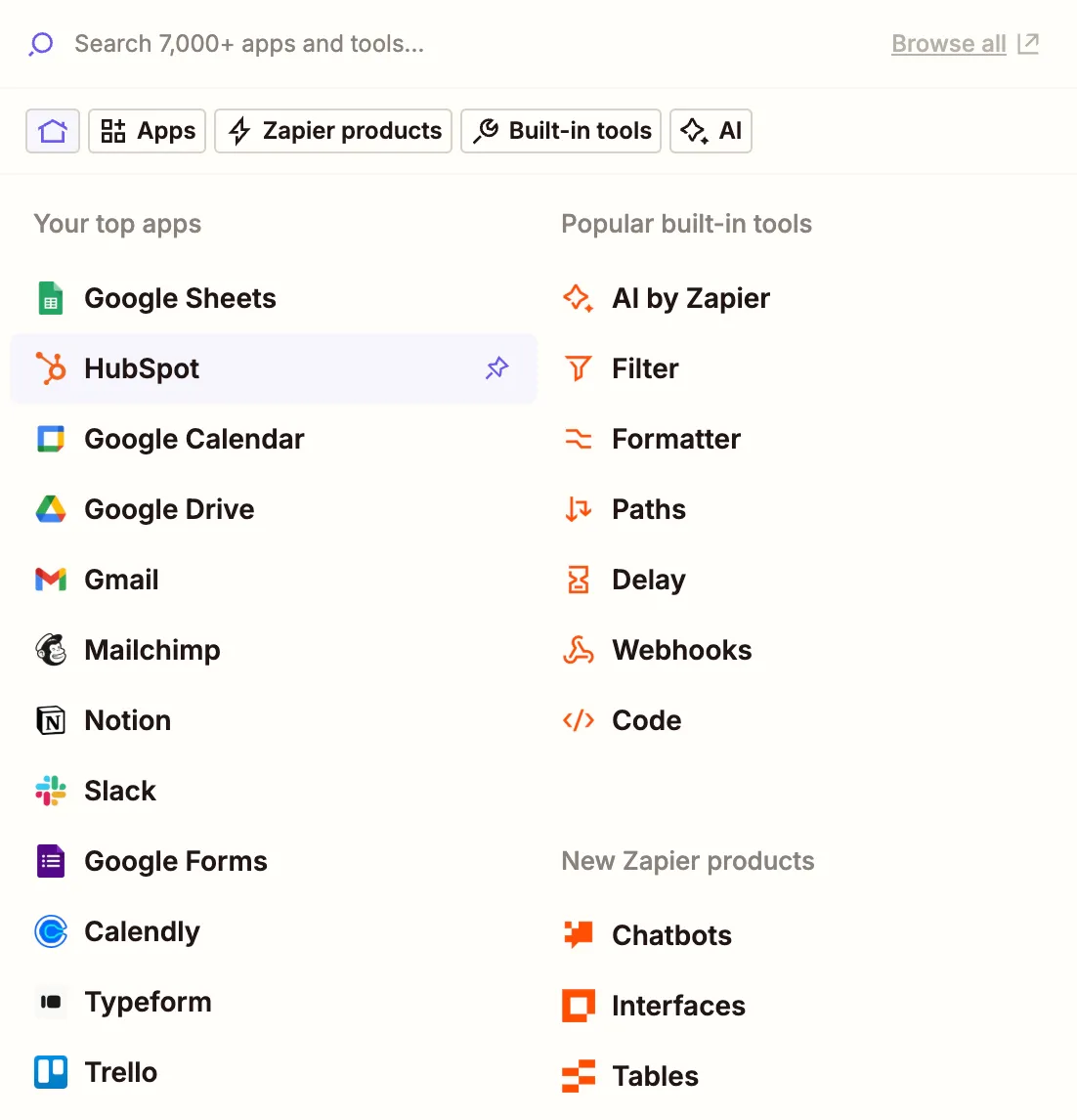1077x1120 pixels.
Task: Open the Browse all link
Action: [x=948, y=44]
